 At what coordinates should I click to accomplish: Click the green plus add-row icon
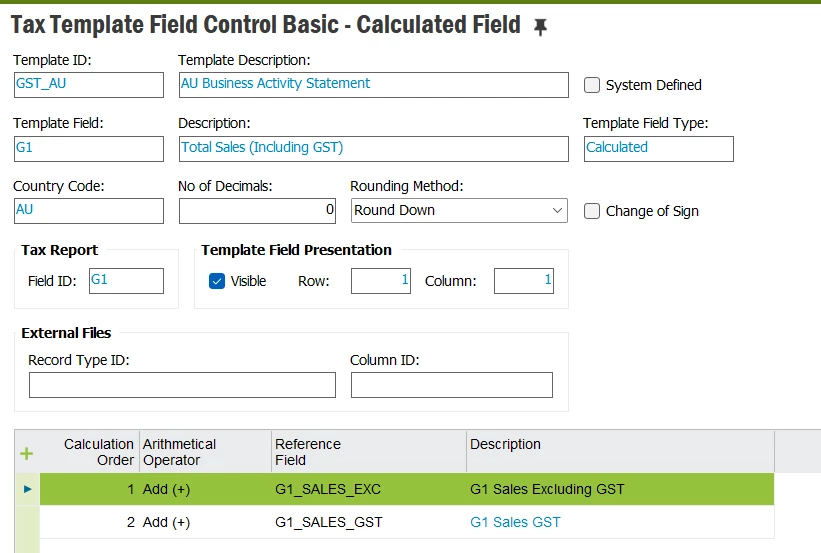[27, 453]
